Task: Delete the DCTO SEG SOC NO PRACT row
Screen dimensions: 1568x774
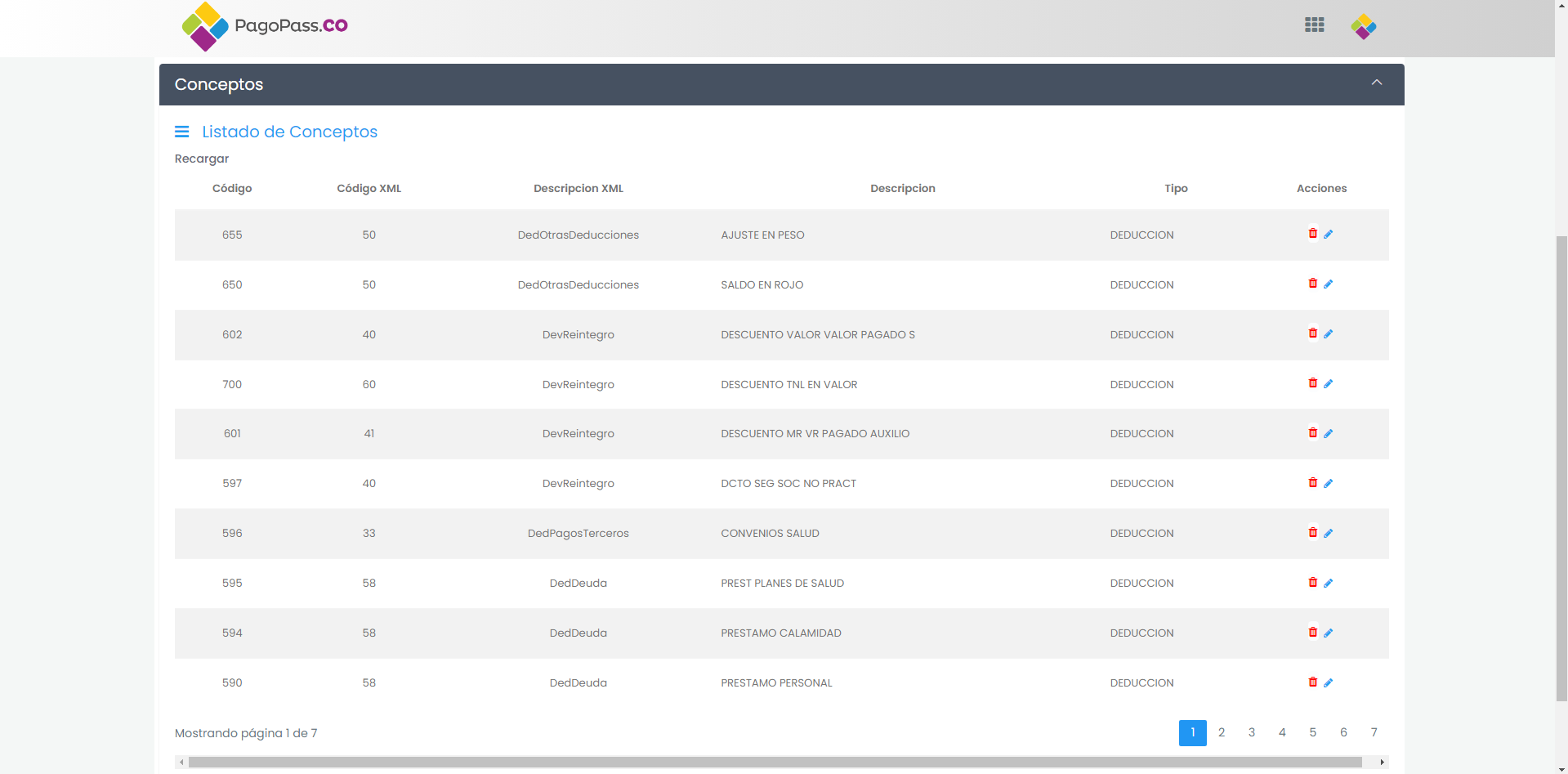Action: 1312,483
